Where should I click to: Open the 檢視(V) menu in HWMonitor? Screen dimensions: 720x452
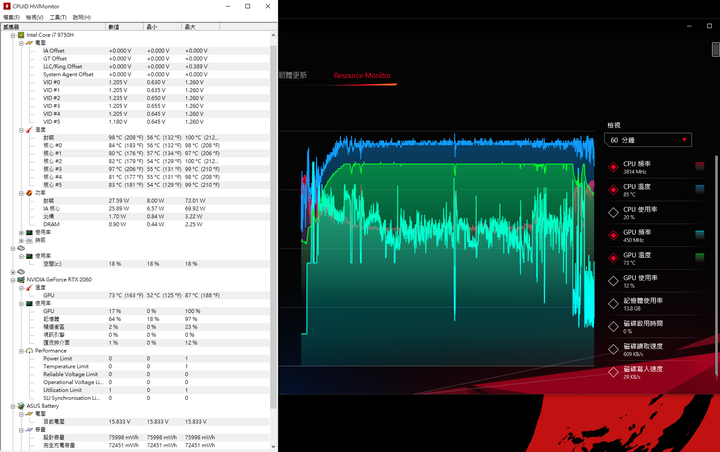(x=34, y=17)
